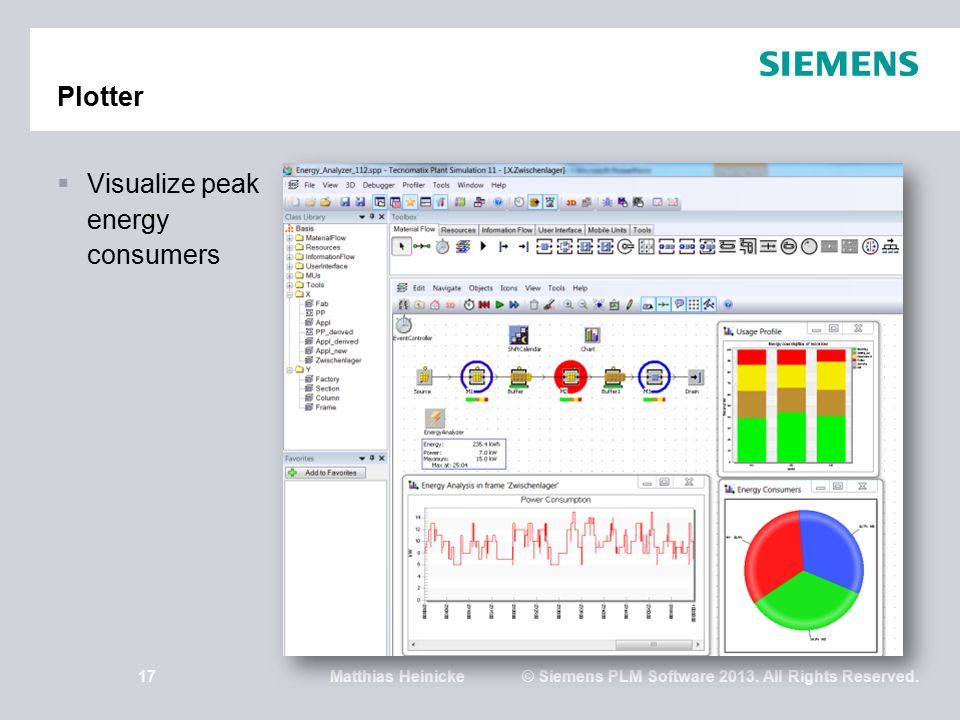The height and width of the screenshot is (720, 960).
Task: Toggle the comment bubble button in frame toolbar
Action: coord(679,304)
